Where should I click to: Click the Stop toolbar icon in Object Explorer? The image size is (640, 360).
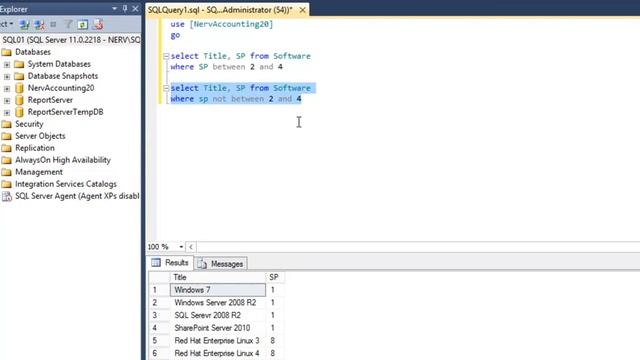[53, 25]
